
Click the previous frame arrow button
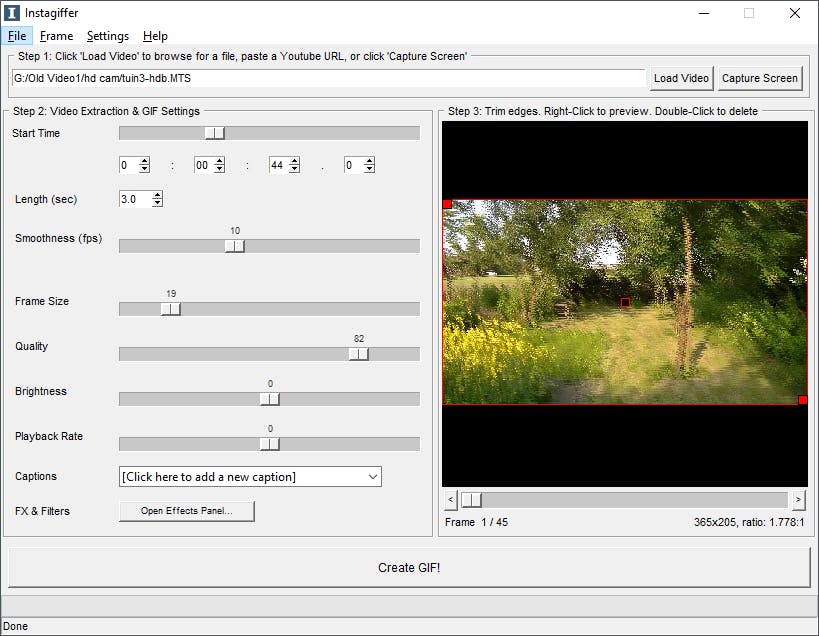[x=451, y=500]
